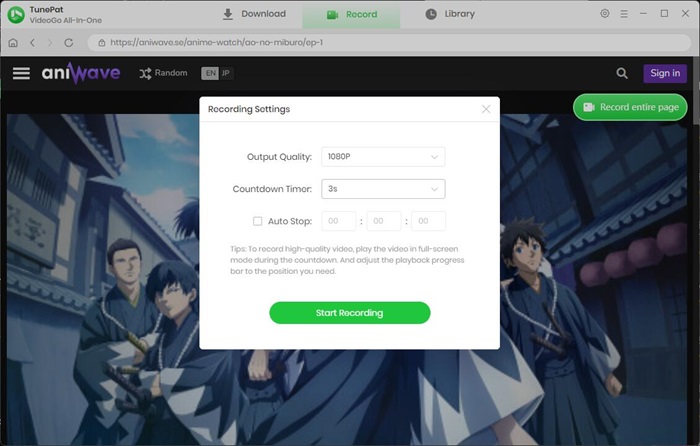Open the aniwave site hamburger menu

click(21, 73)
